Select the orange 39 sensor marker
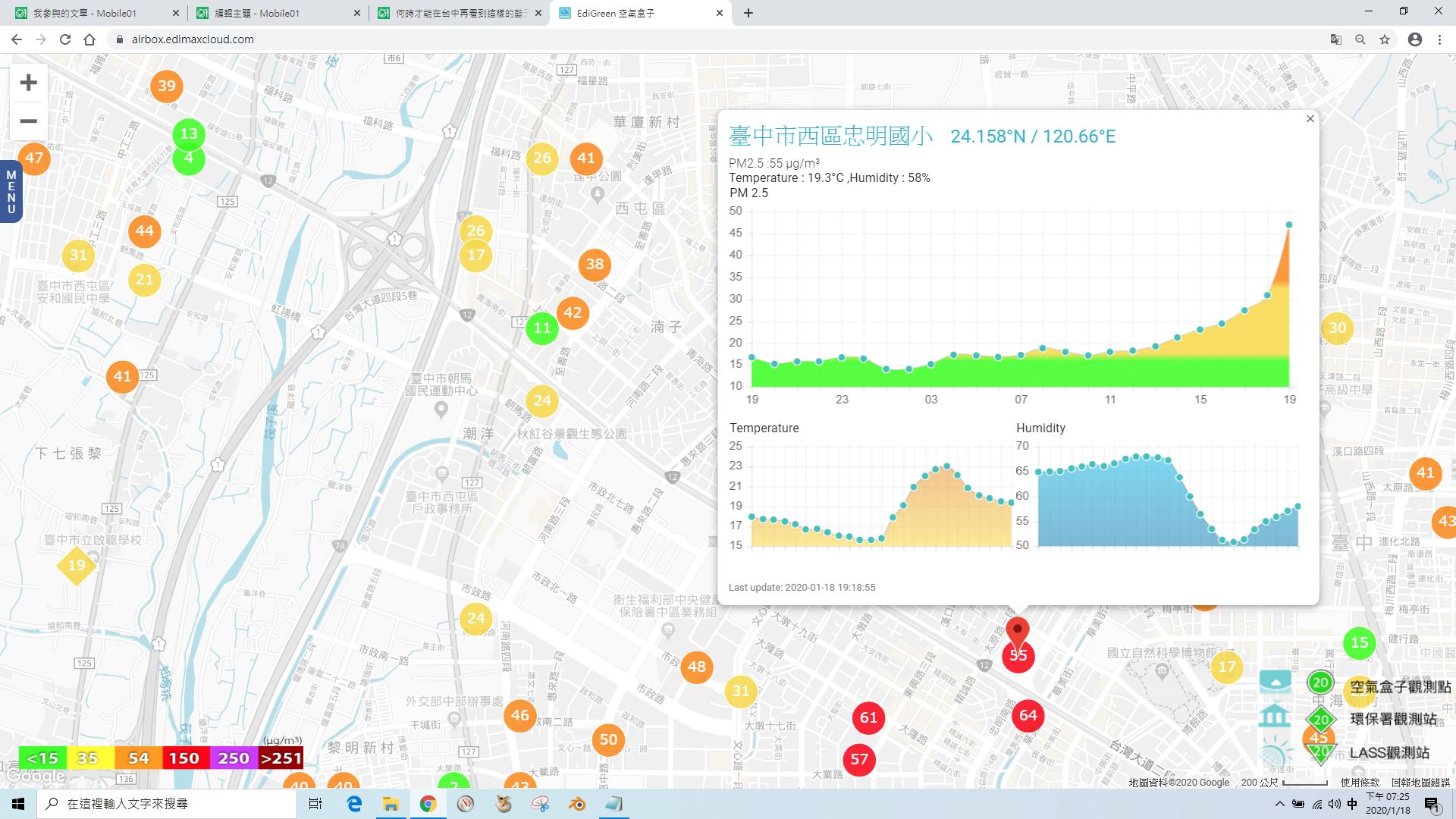The width and height of the screenshot is (1456, 819). pyautogui.click(x=167, y=86)
